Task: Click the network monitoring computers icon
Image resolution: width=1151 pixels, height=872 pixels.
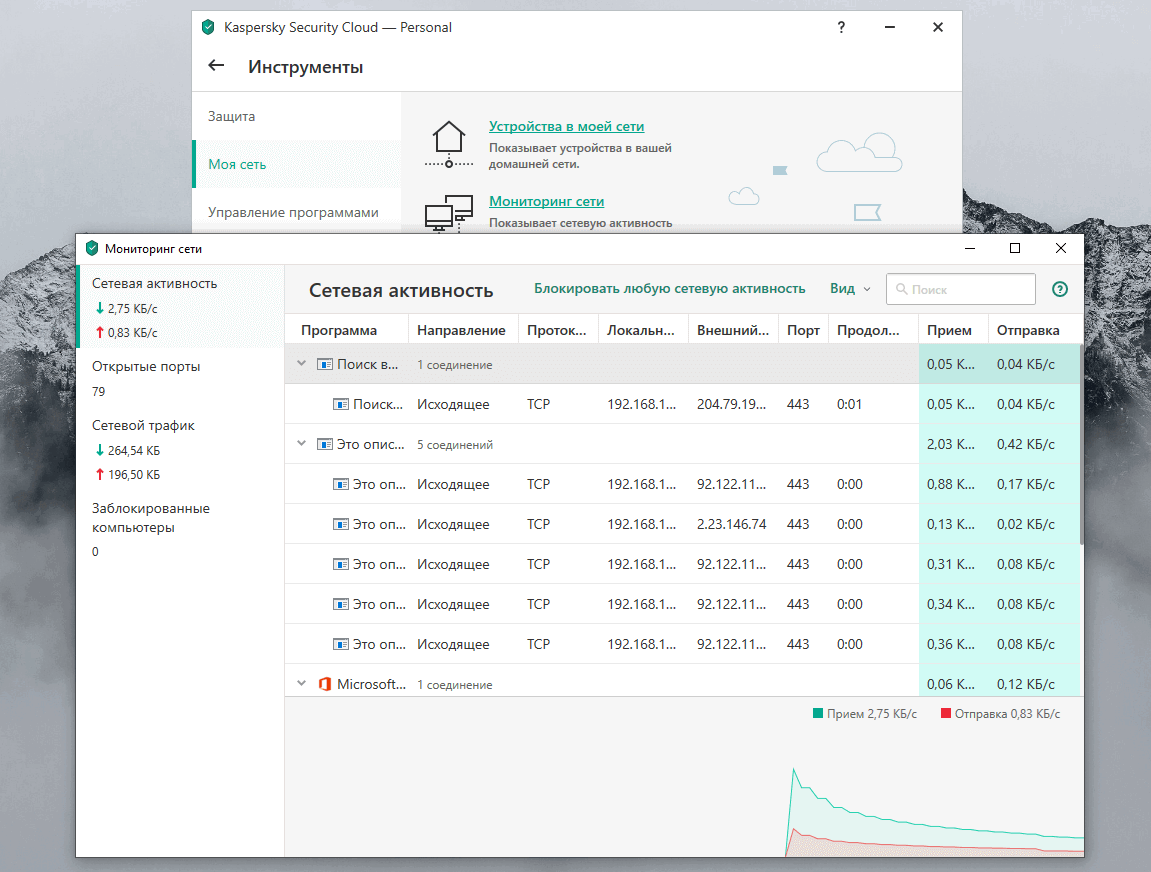Action: (x=448, y=212)
